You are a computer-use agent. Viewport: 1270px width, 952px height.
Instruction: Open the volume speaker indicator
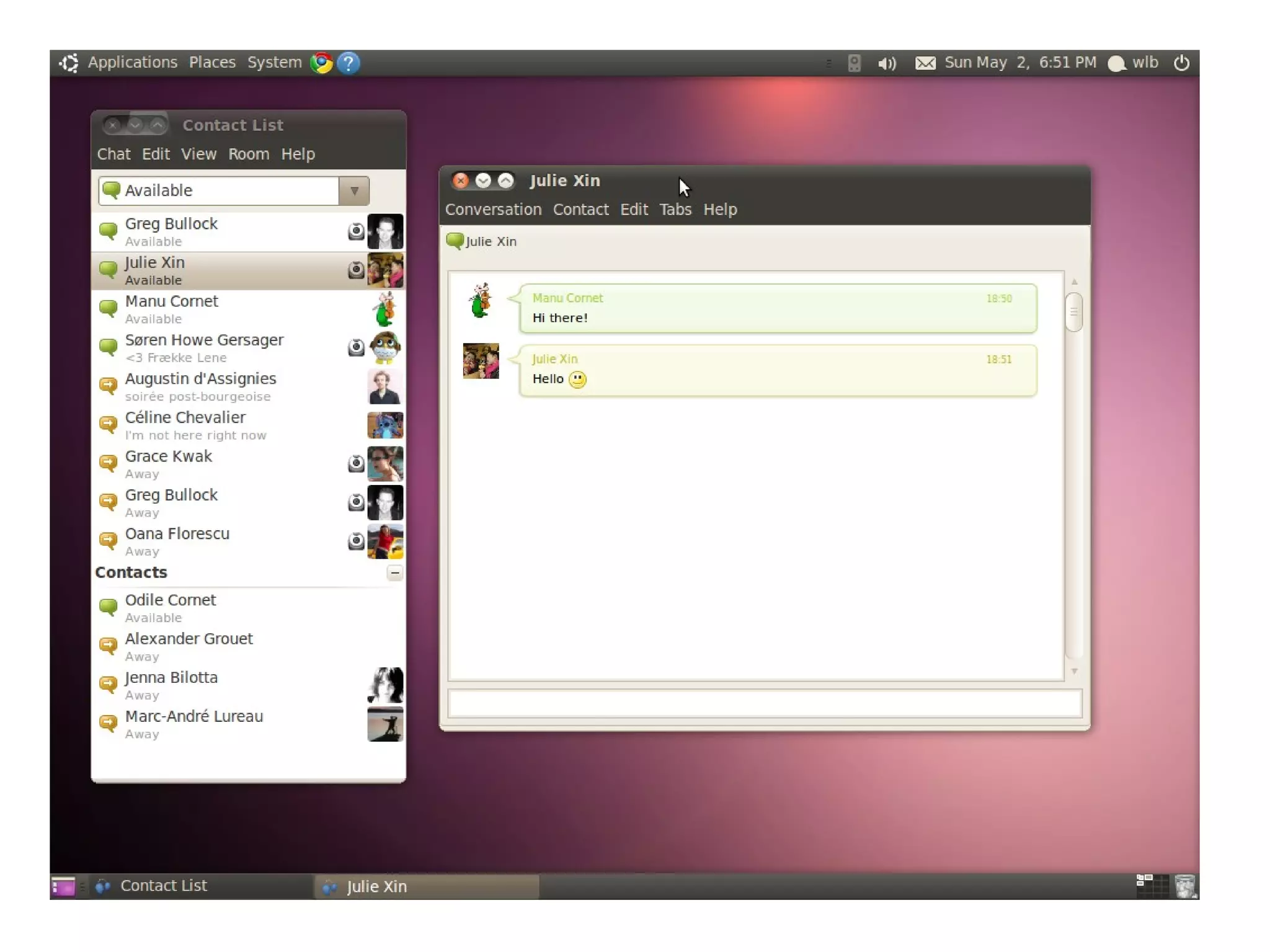[x=887, y=63]
